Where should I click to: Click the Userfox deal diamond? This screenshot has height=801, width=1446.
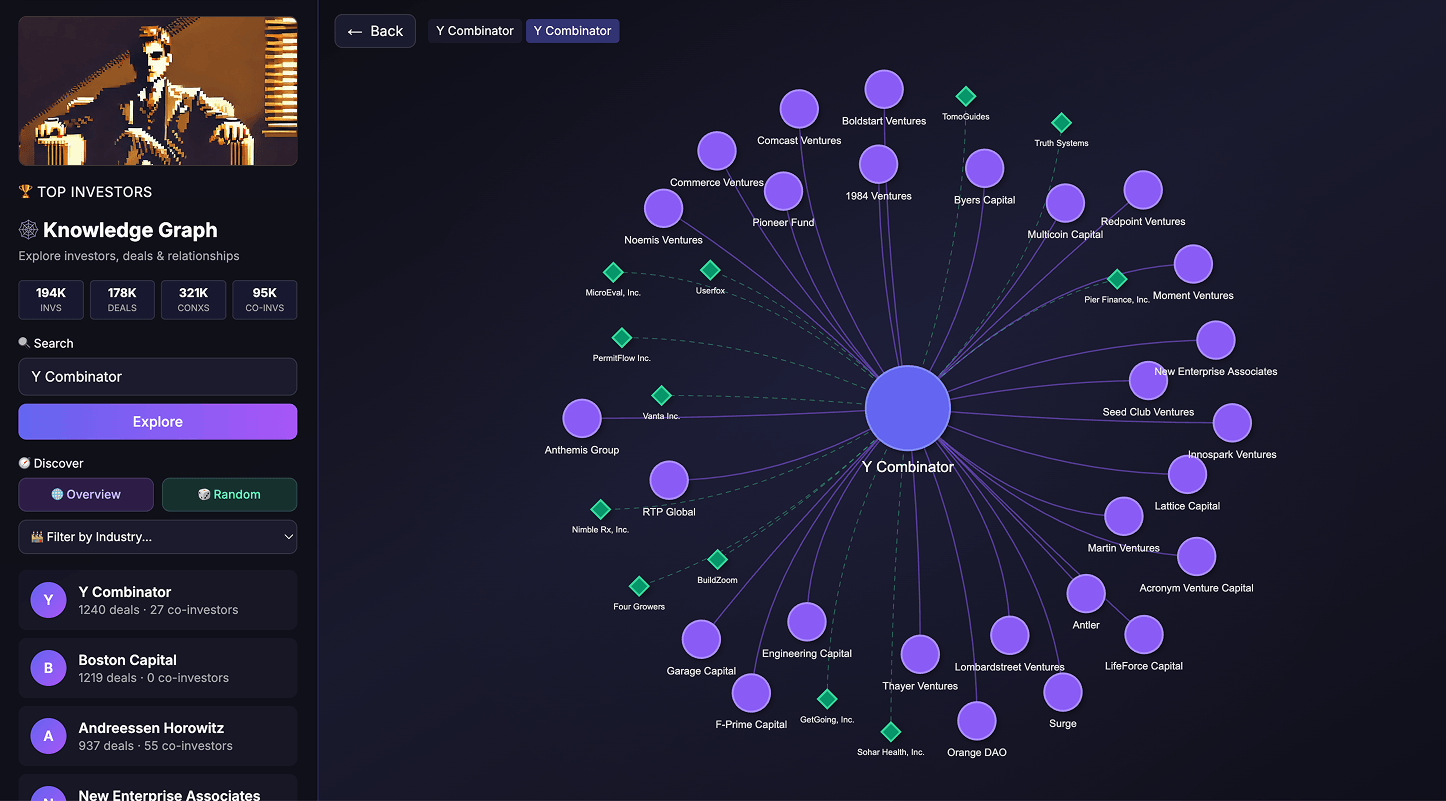[710, 270]
